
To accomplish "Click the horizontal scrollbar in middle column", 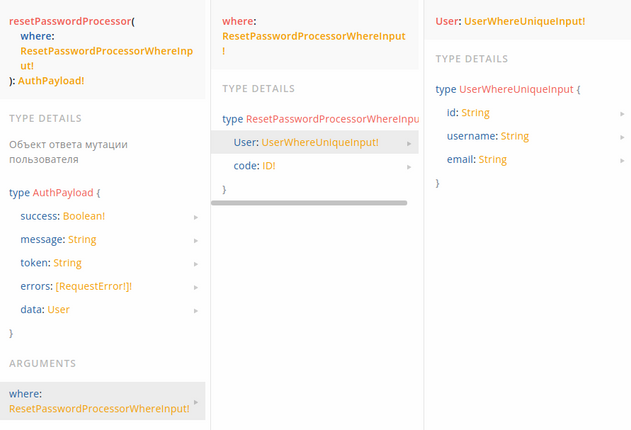I will tap(309, 203).
